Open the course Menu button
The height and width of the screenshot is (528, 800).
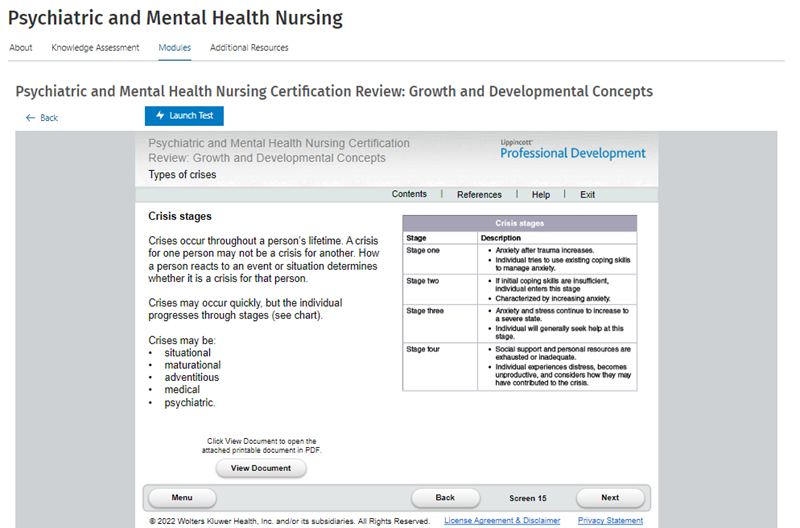[182, 497]
